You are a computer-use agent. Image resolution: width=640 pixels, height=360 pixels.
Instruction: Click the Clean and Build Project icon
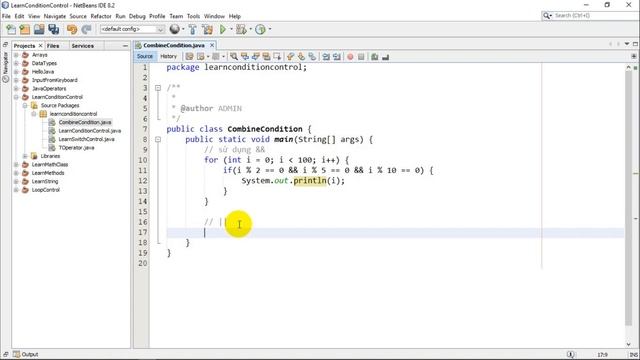point(207,29)
